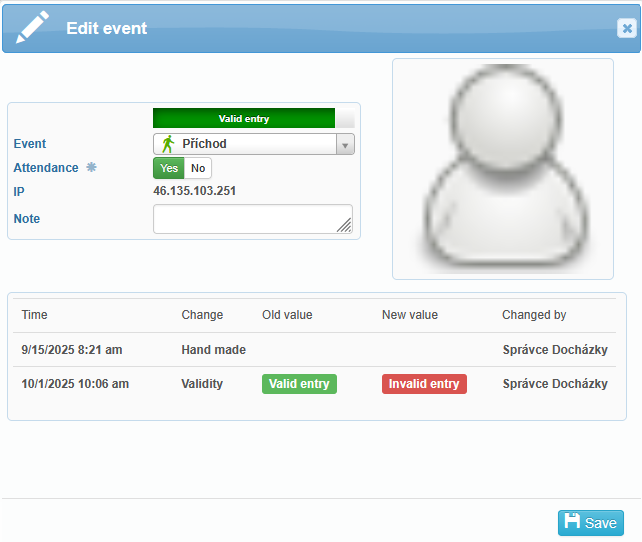
Task: Close the Edit event dialog
Action: [626, 28]
